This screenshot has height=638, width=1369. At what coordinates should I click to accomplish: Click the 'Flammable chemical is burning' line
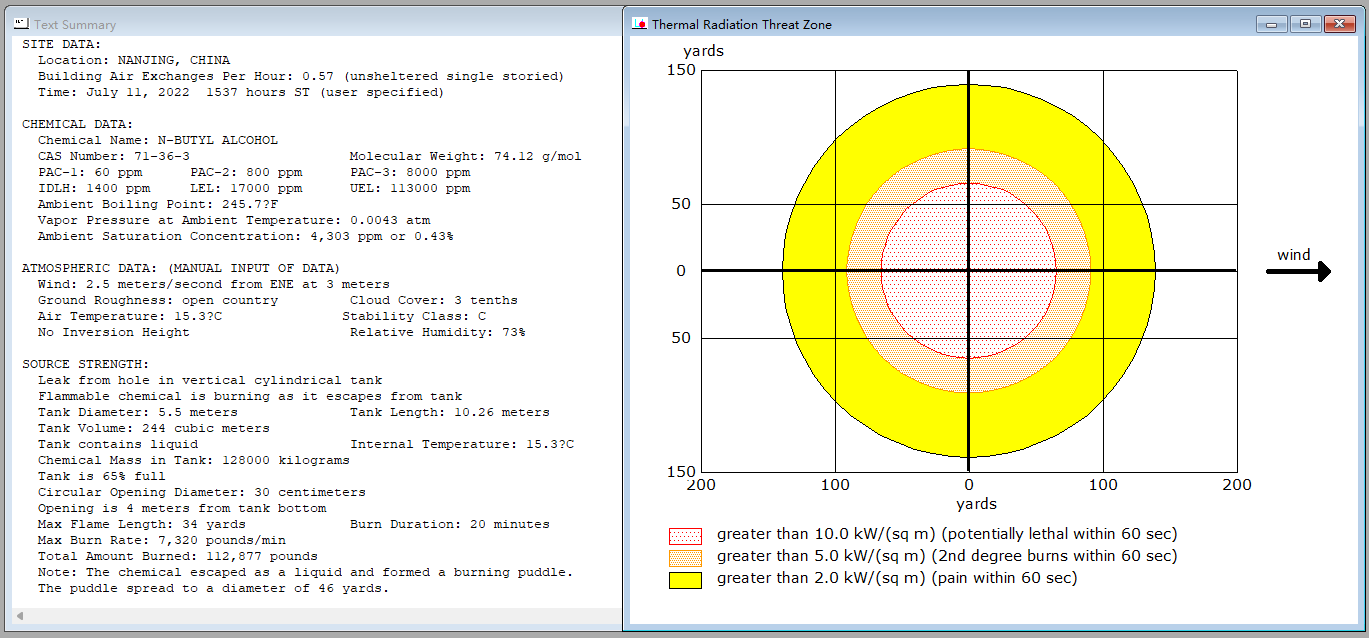click(250, 396)
